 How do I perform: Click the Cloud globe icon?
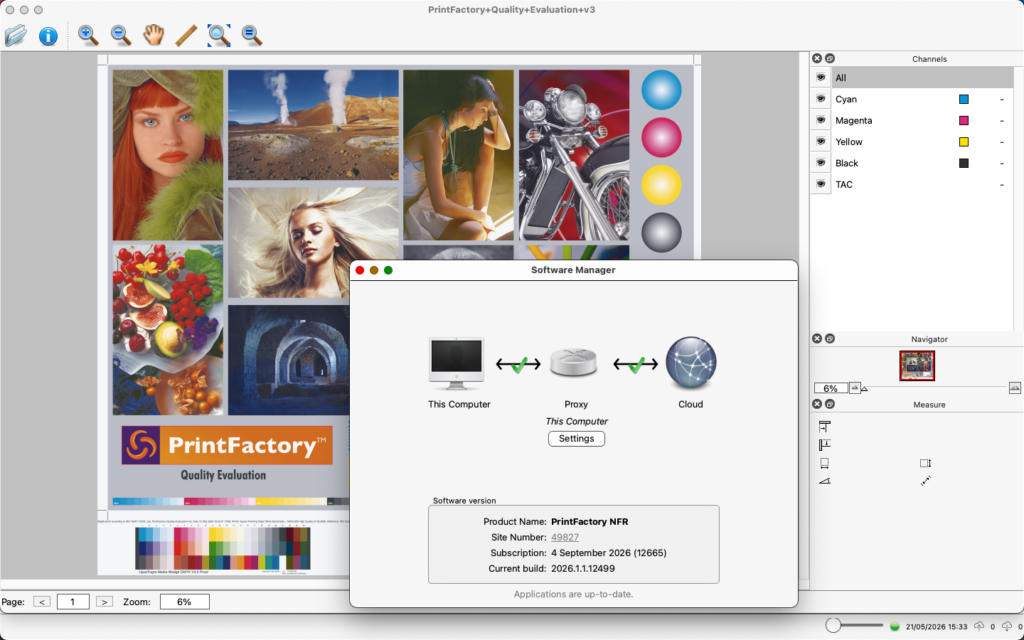click(691, 363)
